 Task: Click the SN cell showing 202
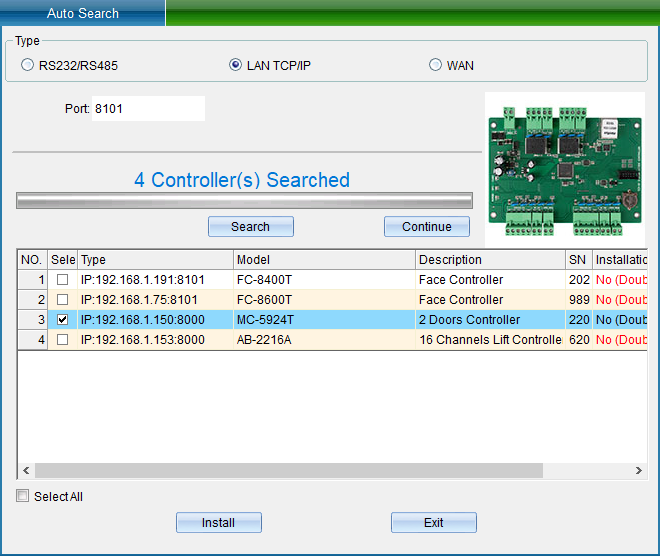pos(579,279)
